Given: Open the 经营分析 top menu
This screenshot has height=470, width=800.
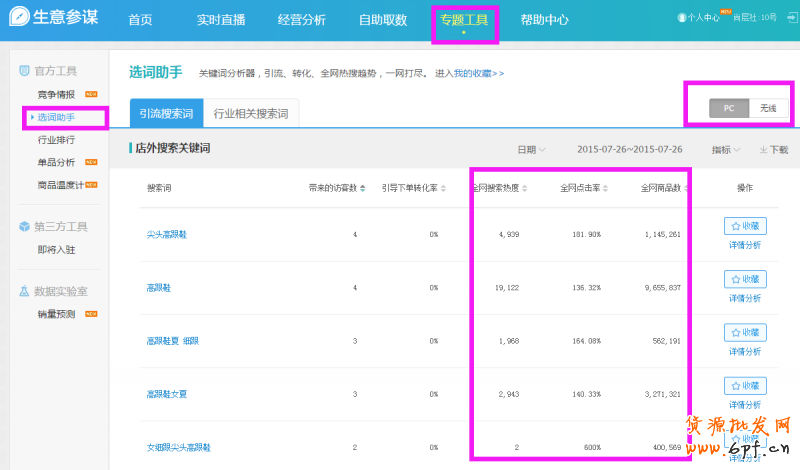Looking at the screenshot, I should click(301, 20).
